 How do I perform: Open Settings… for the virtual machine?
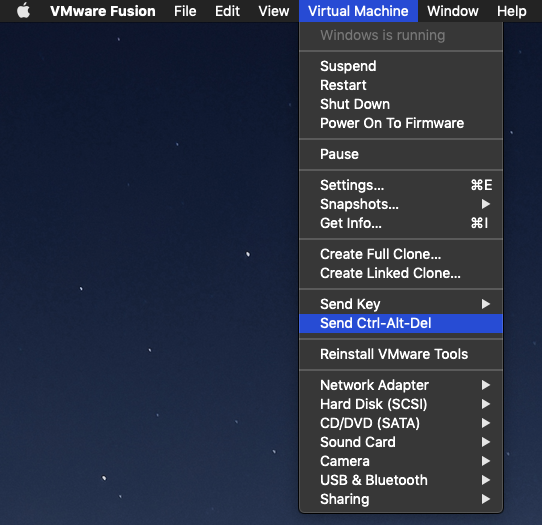pyautogui.click(x=401, y=185)
